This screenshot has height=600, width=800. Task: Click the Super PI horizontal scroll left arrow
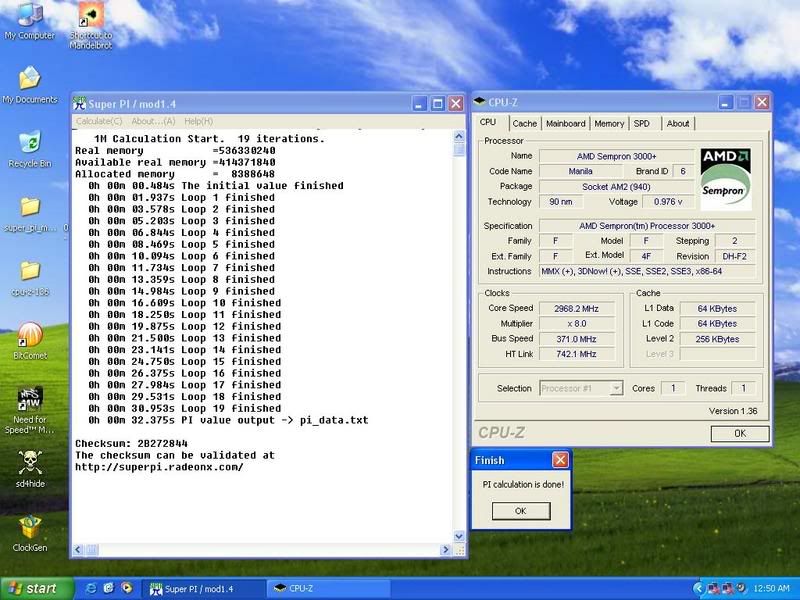pos(78,549)
